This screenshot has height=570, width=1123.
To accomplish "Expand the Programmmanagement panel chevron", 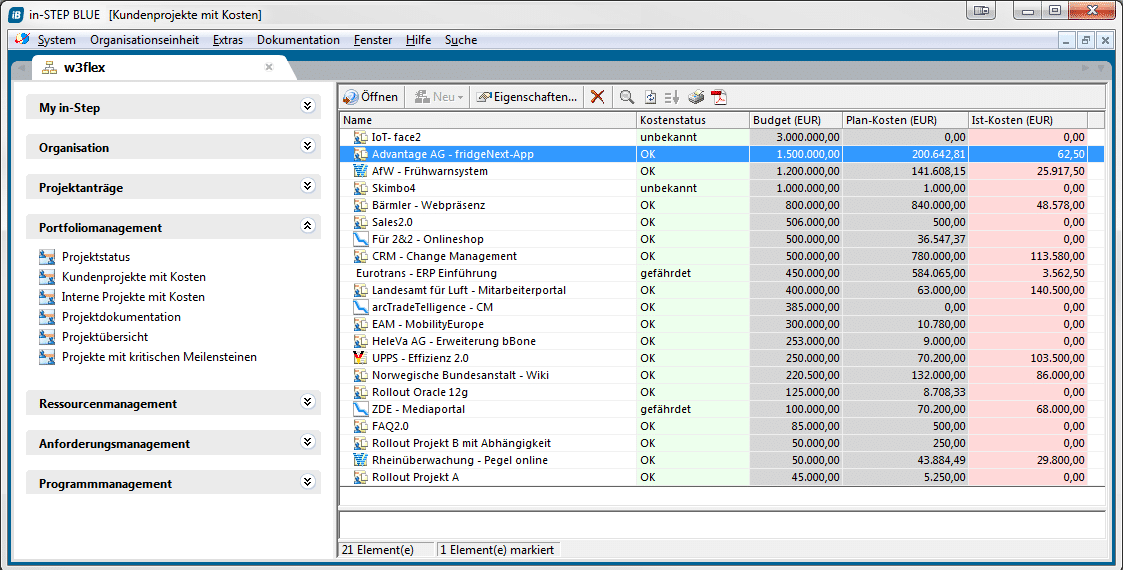I will [307, 483].
